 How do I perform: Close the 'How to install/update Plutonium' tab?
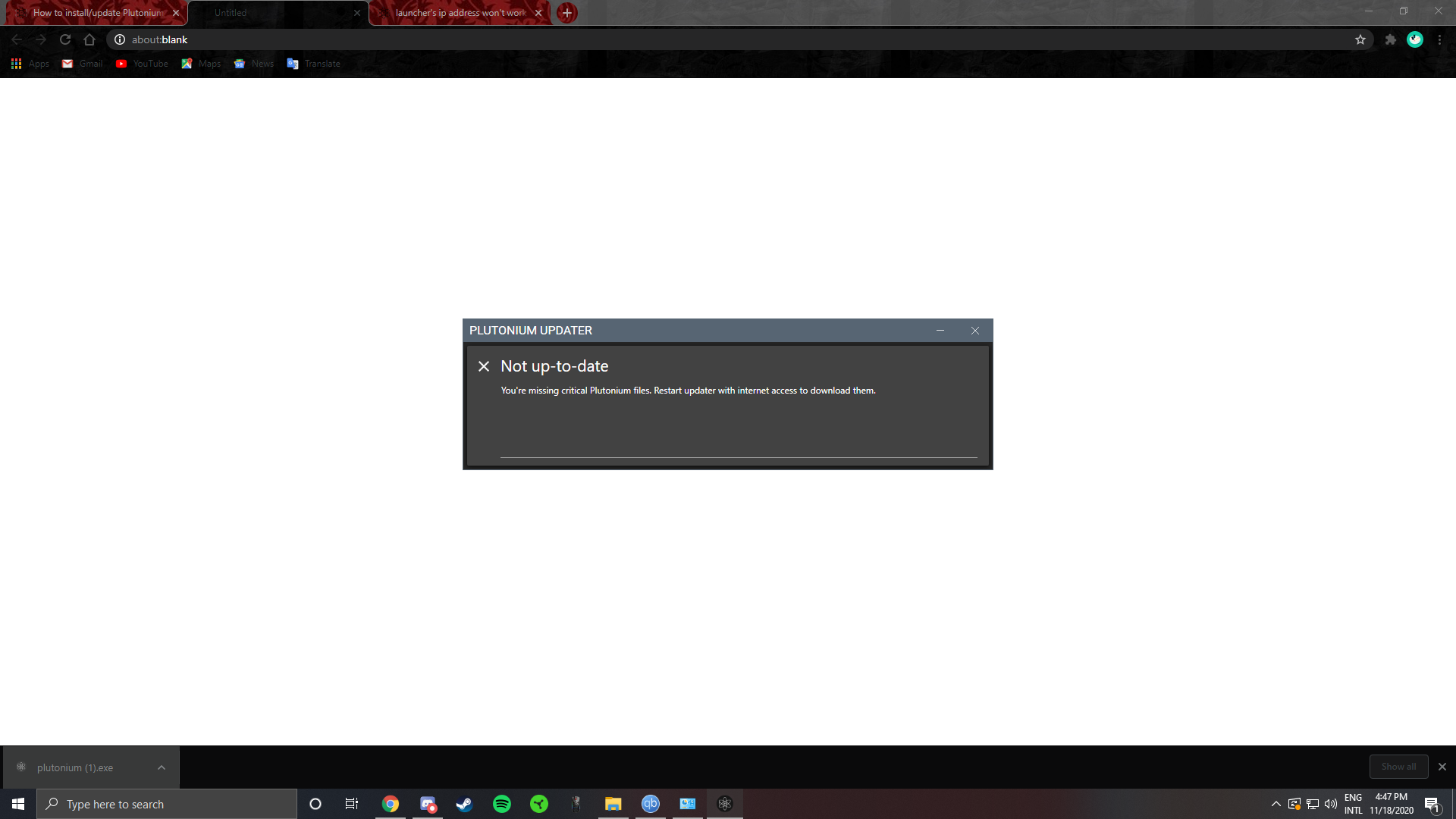click(176, 13)
